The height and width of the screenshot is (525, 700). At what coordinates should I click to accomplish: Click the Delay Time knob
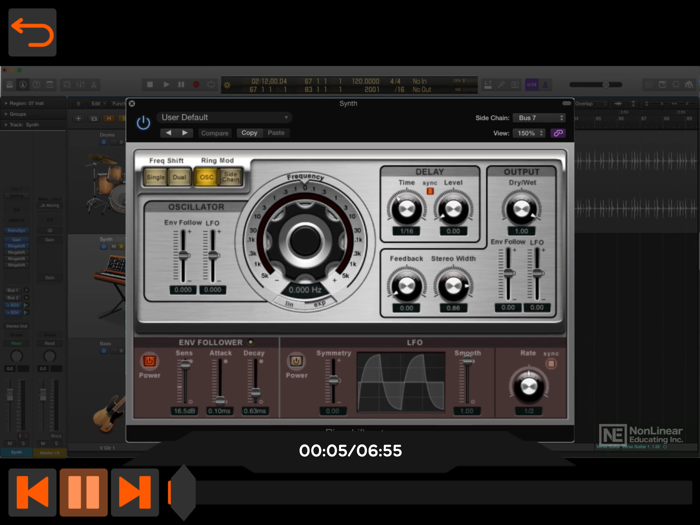[406, 208]
